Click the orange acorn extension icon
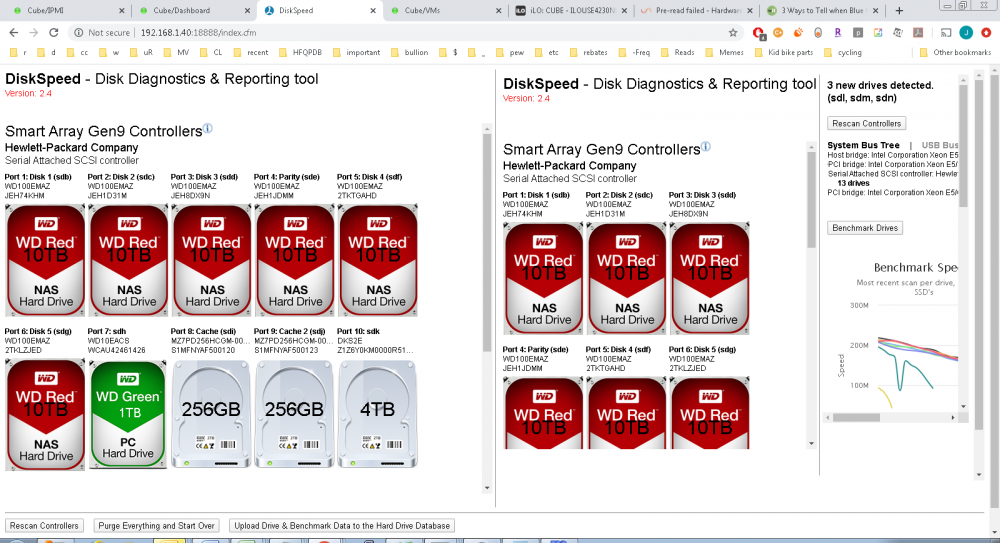Screen dimensions: 1000x543 pyautogui.click(x=798, y=33)
